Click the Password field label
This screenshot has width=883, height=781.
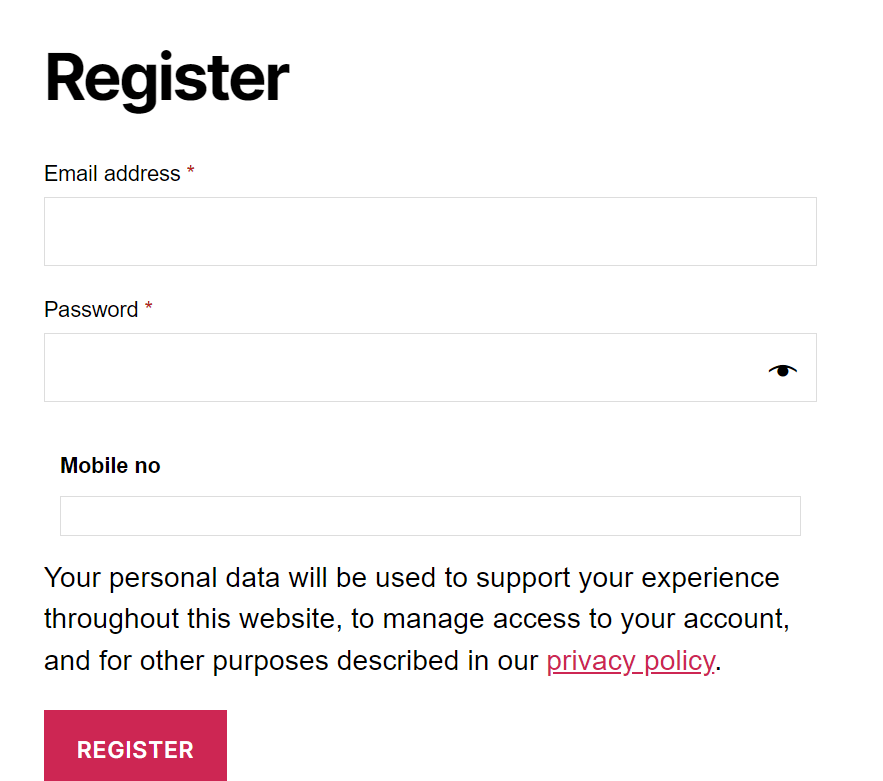coord(91,310)
